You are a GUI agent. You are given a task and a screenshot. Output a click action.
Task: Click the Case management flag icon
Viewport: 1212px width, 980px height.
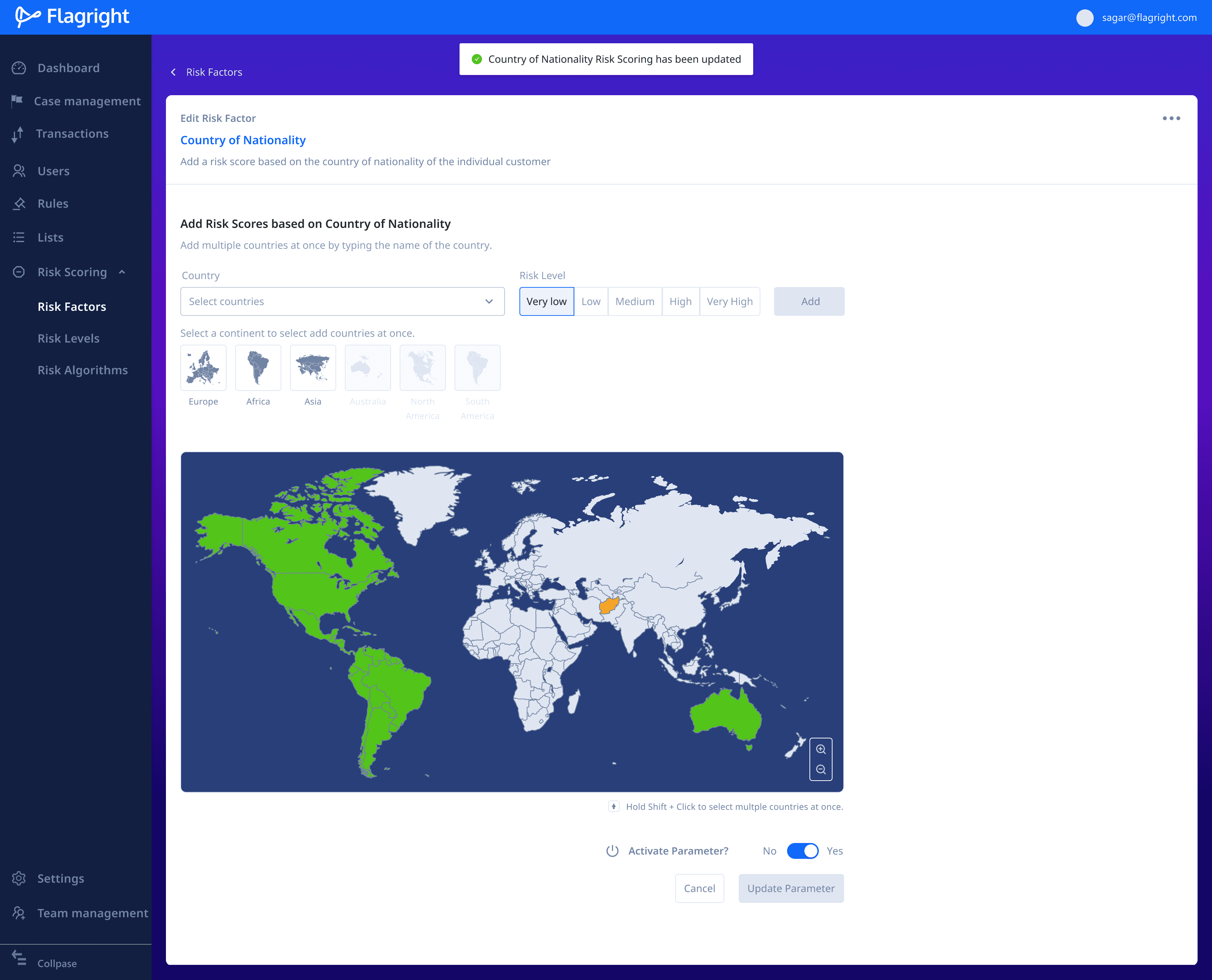(17, 101)
